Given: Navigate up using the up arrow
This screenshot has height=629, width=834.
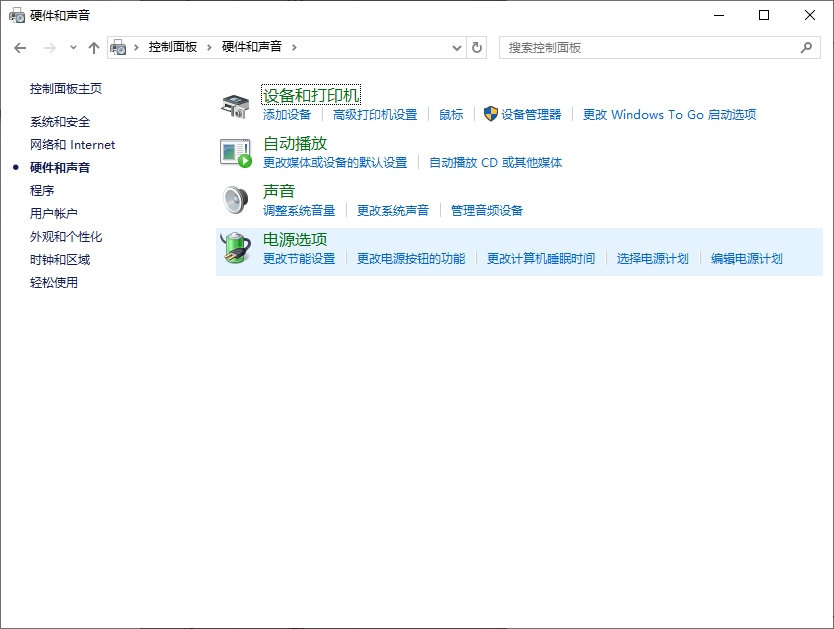Looking at the screenshot, I should pyautogui.click(x=94, y=47).
